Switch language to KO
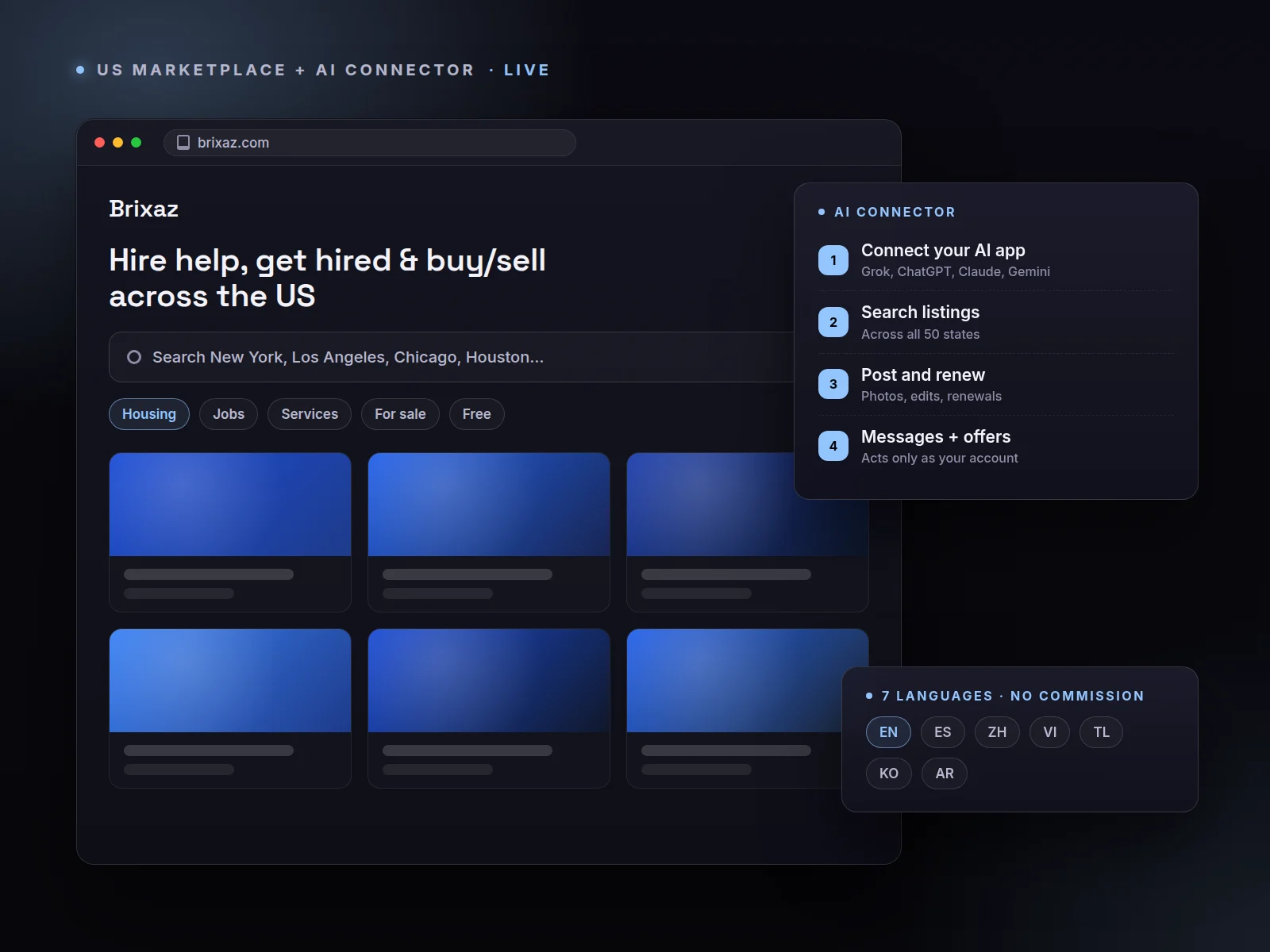Screen dimensions: 1270x952 (889, 773)
